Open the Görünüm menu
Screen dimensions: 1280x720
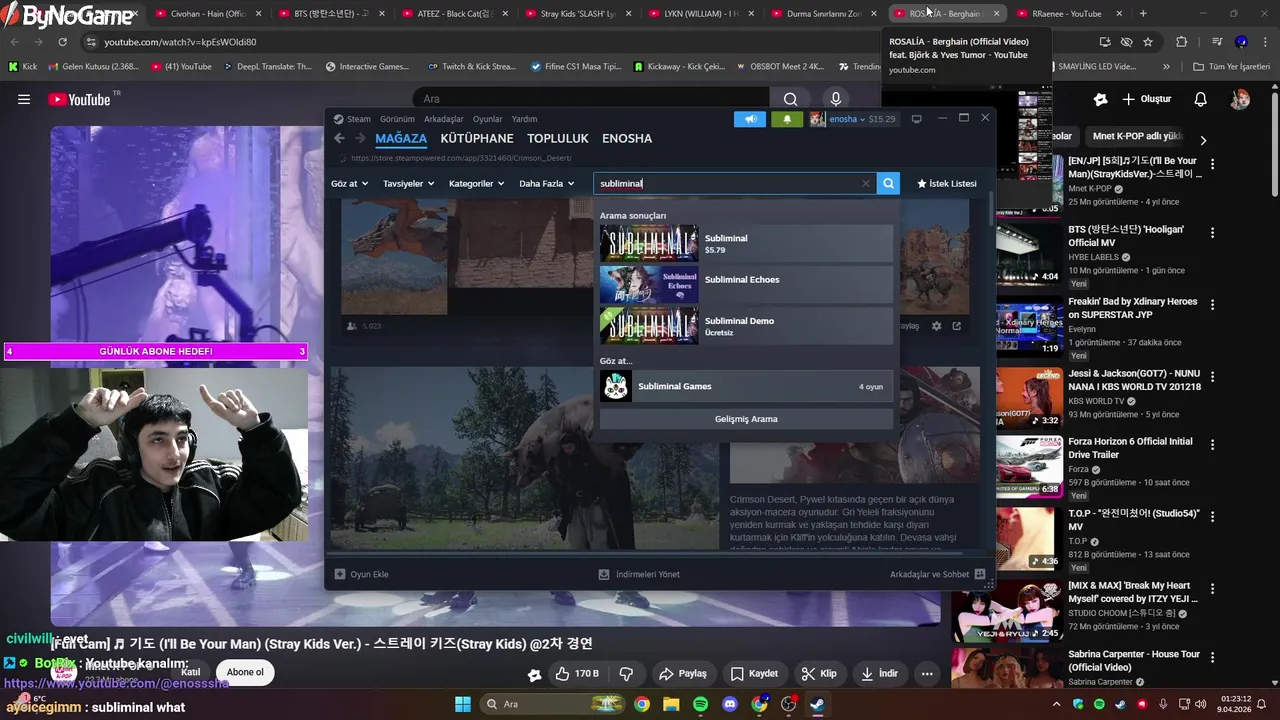point(397,119)
